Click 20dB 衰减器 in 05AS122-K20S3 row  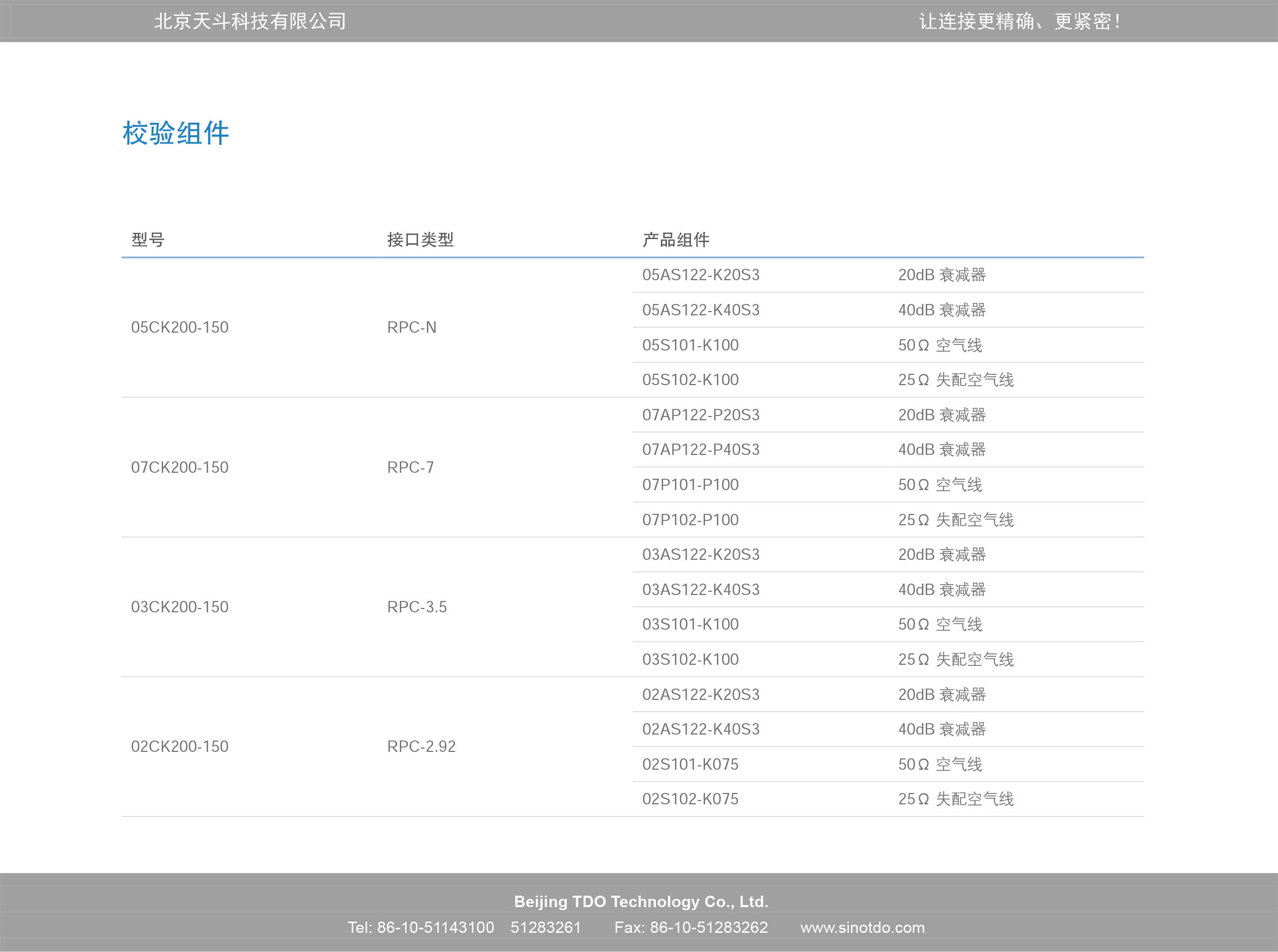pos(942,275)
